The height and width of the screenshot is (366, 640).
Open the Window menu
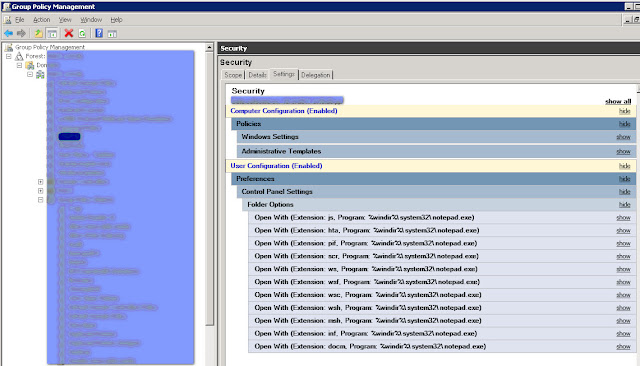[91, 20]
